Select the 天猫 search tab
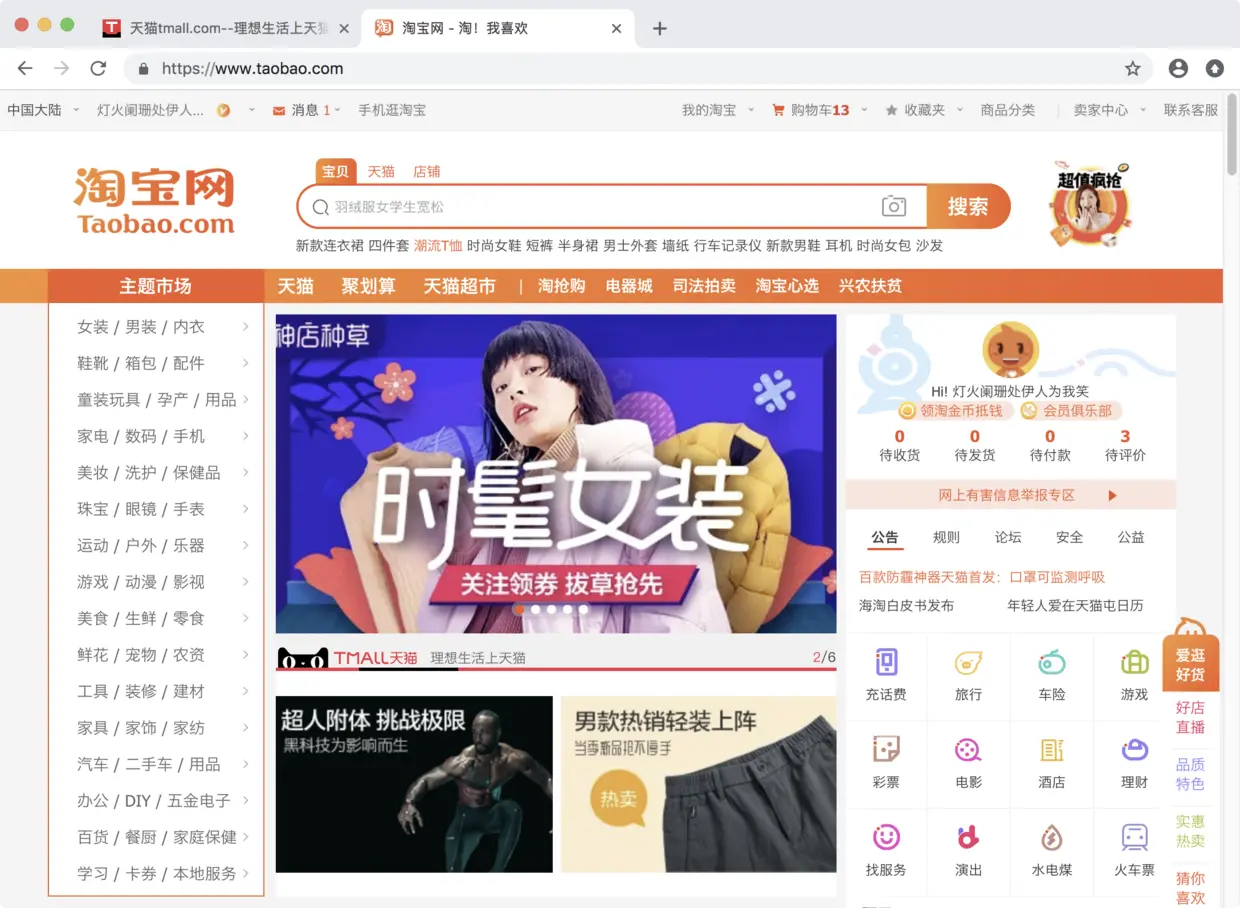The image size is (1240, 908). tap(381, 172)
